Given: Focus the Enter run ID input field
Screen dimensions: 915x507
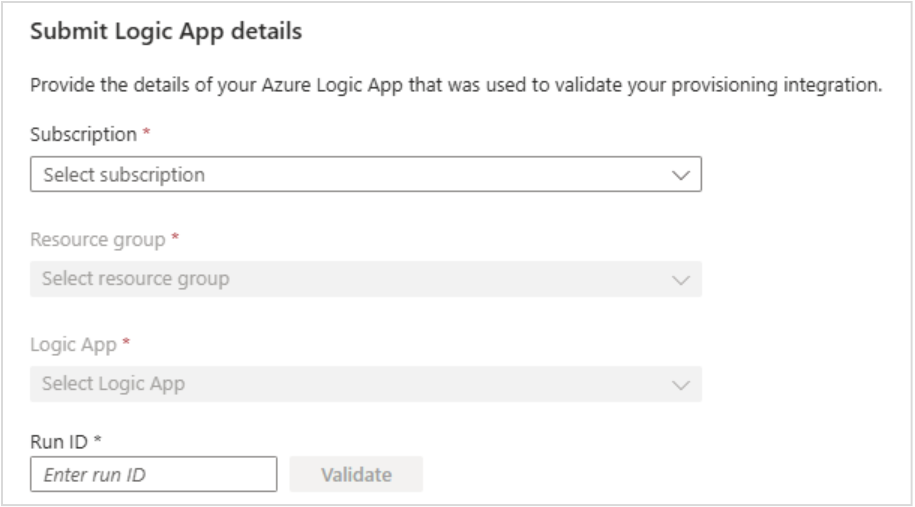Looking at the screenshot, I should click(x=153, y=474).
